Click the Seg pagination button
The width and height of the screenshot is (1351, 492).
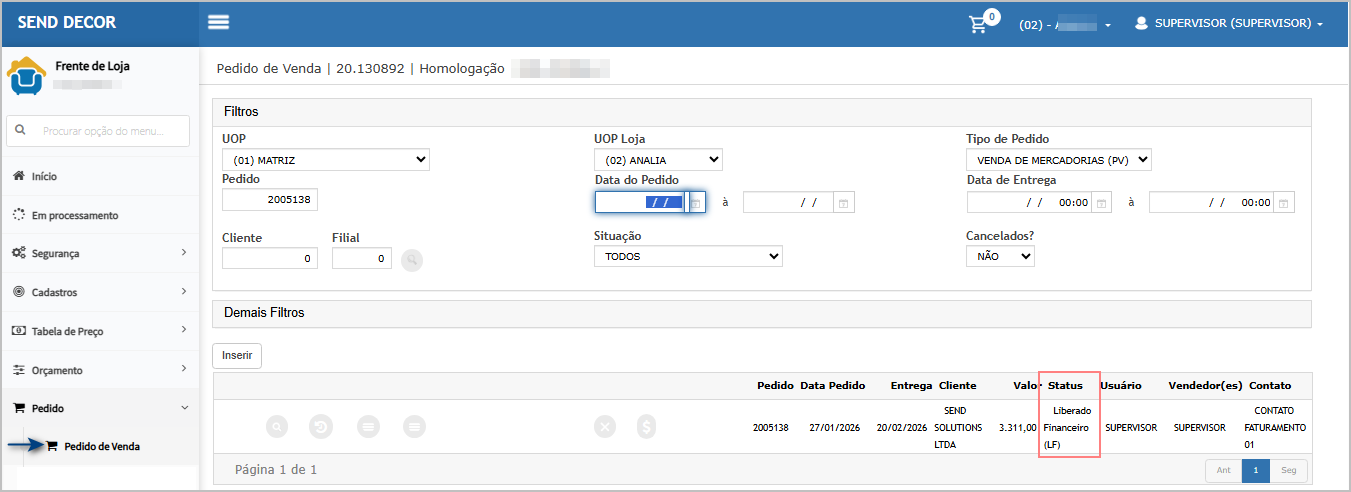click(x=1288, y=471)
